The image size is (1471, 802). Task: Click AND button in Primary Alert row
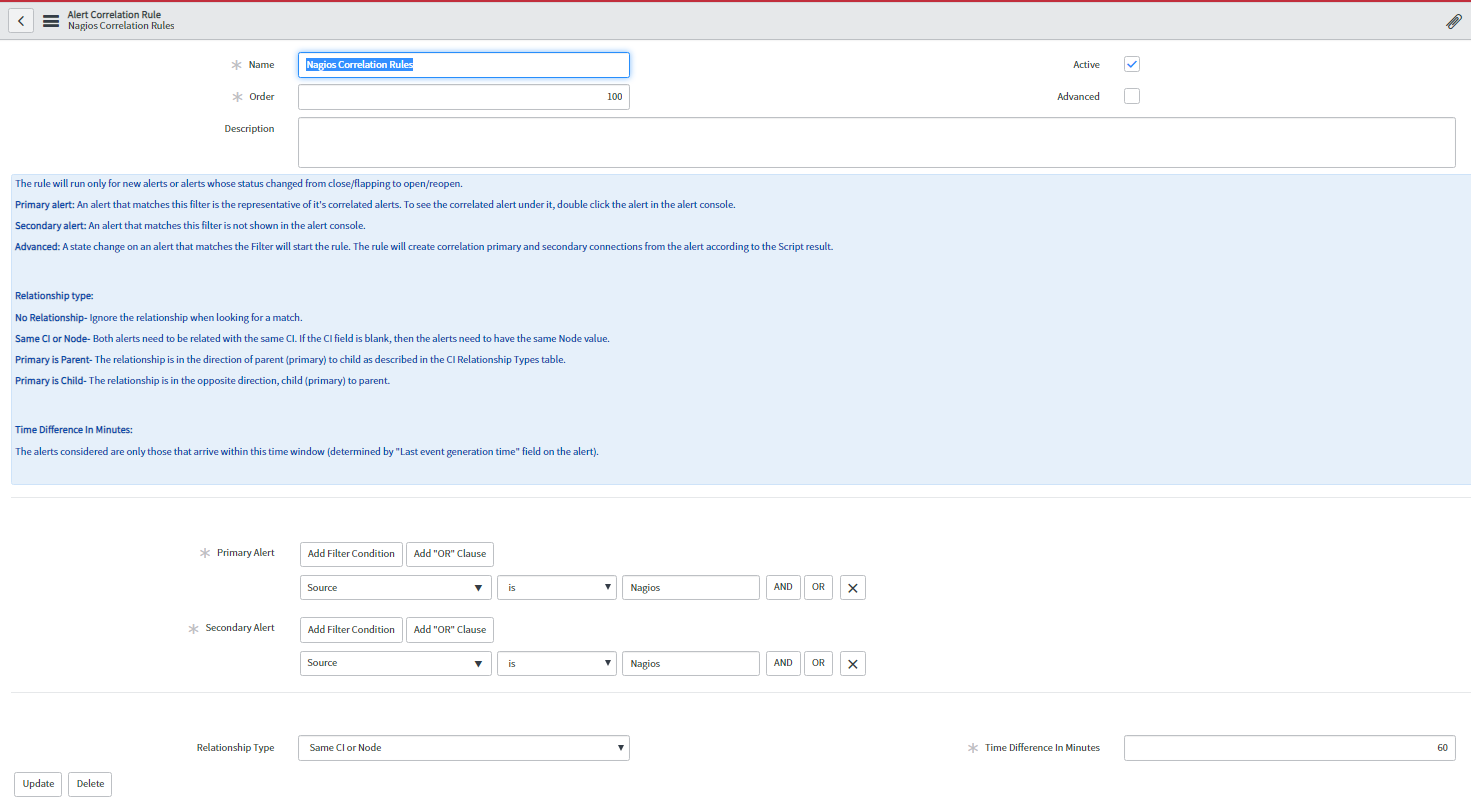click(x=783, y=588)
